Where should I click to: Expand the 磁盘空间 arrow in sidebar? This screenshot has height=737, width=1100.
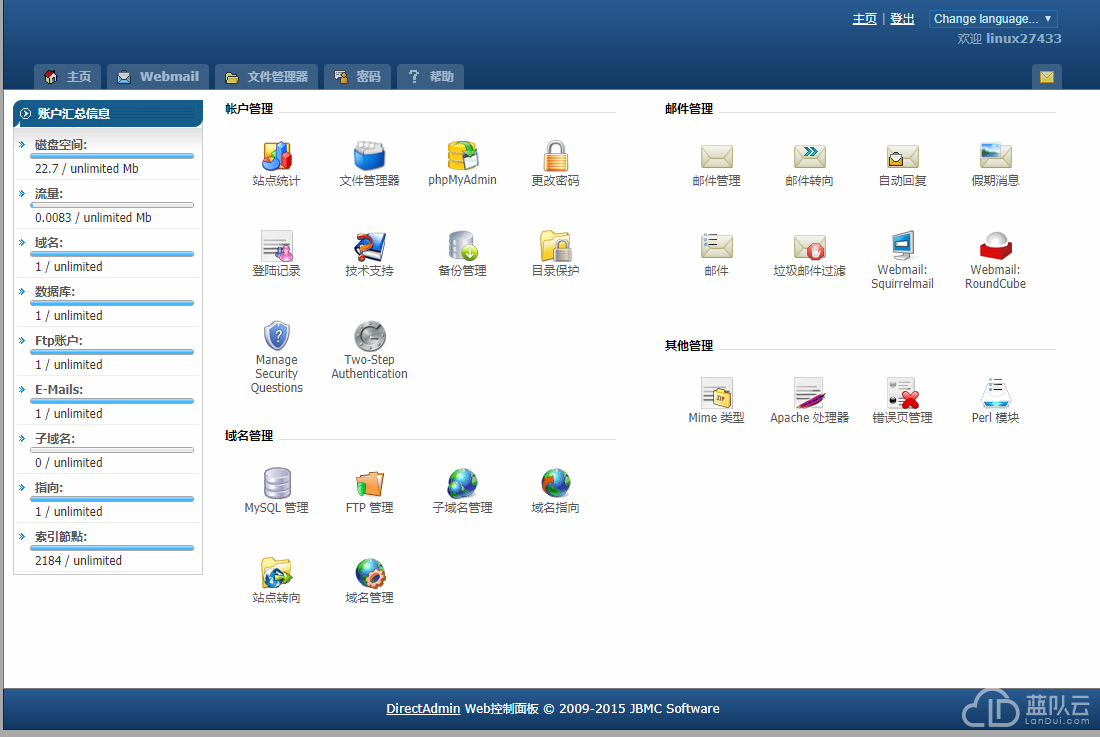tap(22, 145)
